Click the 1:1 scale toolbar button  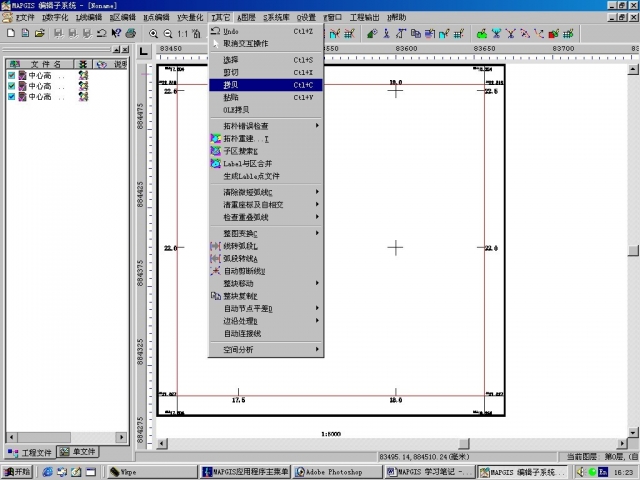[183, 33]
